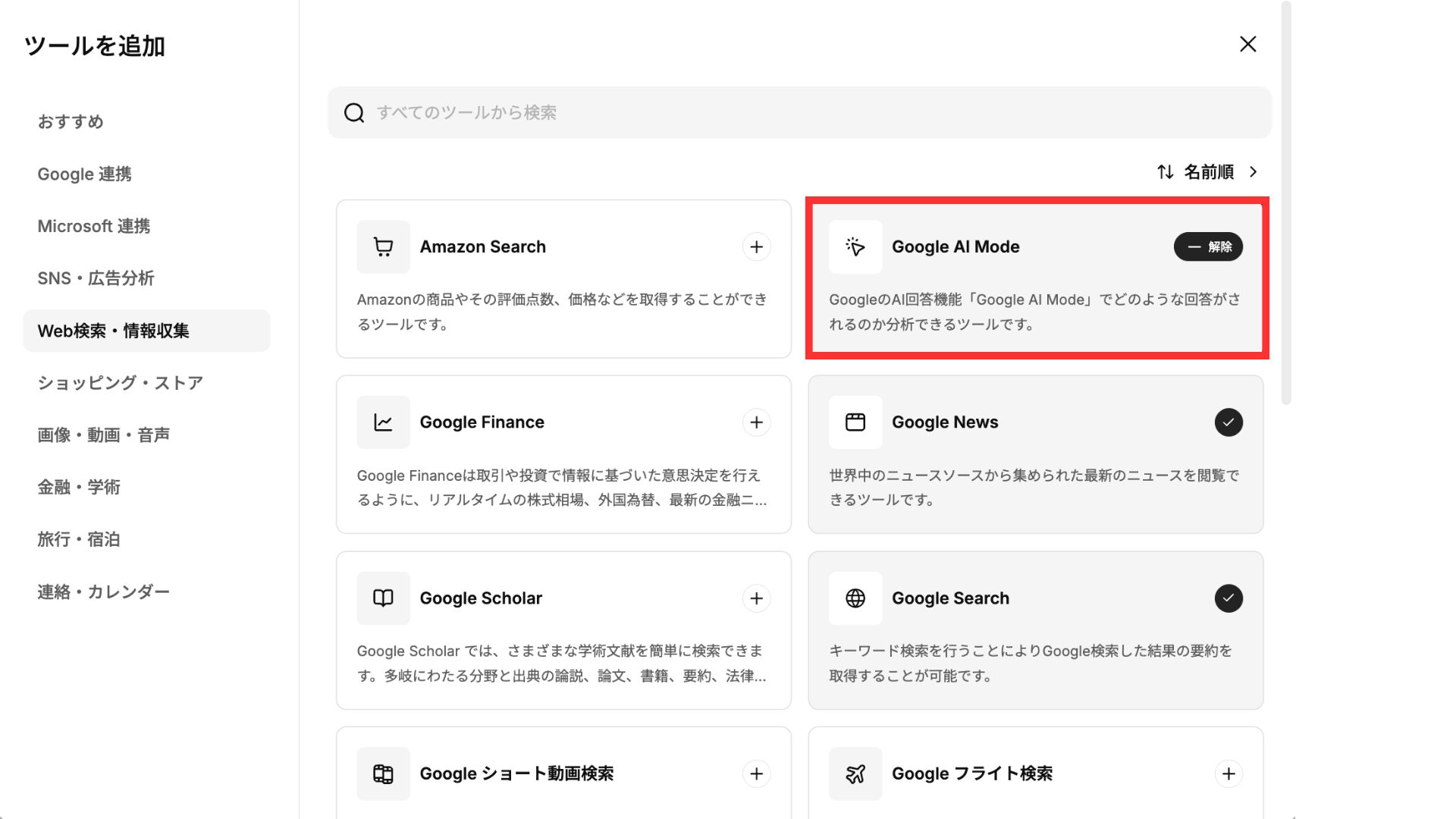Uncheck the Google News checkmark toggle

tap(1228, 422)
